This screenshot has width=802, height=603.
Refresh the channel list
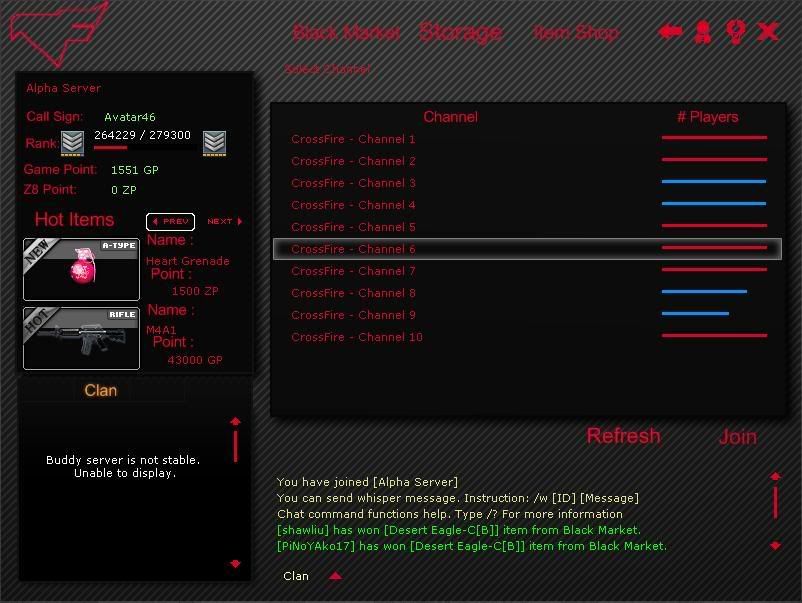tap(623, 436)
